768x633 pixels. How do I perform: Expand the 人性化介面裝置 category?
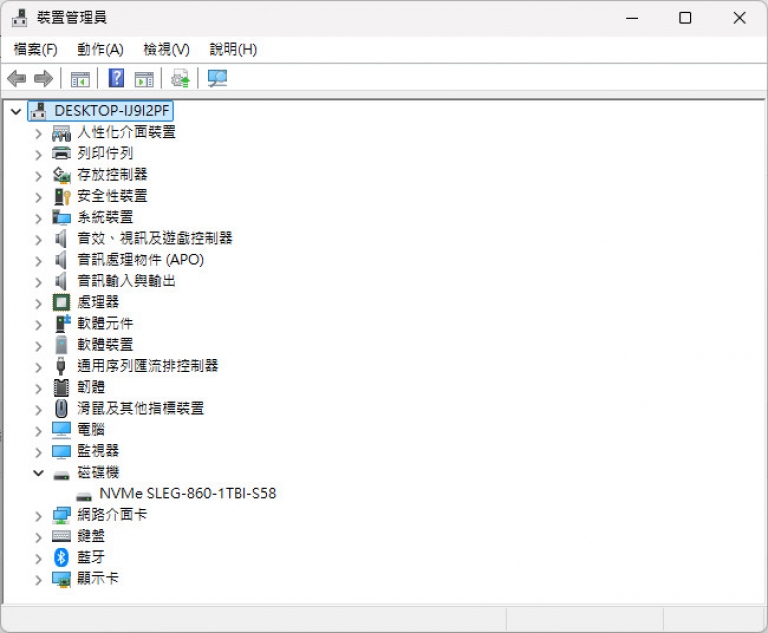(38, 133)
